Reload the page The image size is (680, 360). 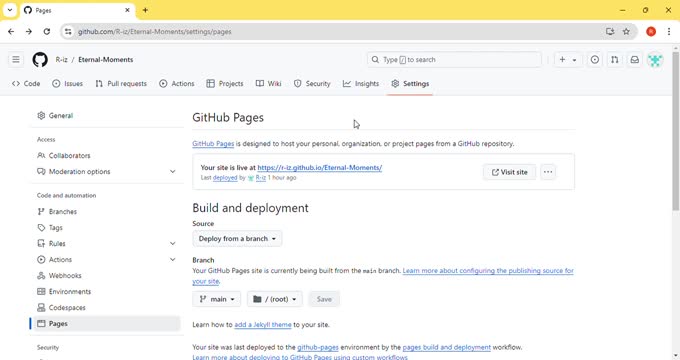pos(46,32)
